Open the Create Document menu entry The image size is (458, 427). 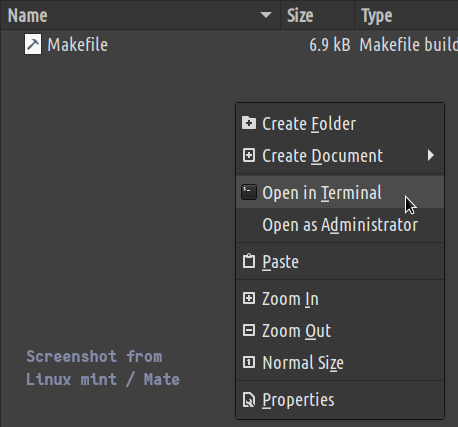(x=340, y=156)
